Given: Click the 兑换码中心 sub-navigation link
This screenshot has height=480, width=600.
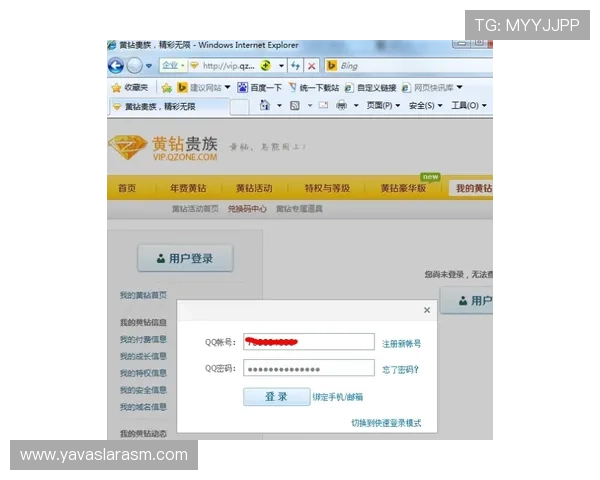Looking at the screenshot, I should [x=247, y=209].
